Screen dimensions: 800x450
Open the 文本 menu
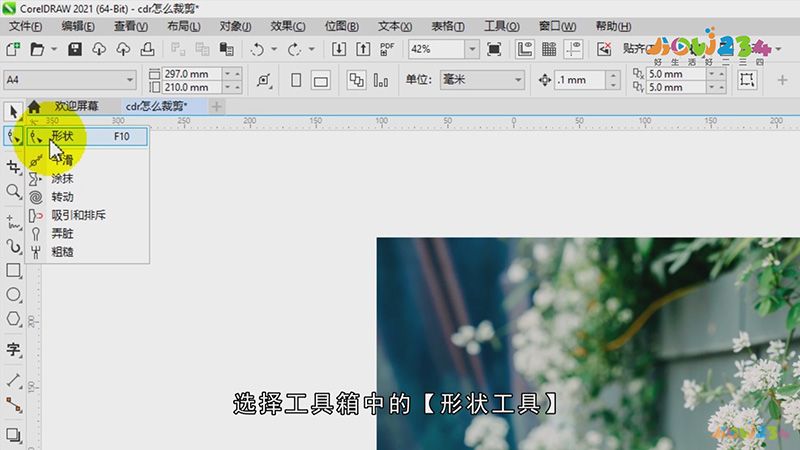[394, 26]
